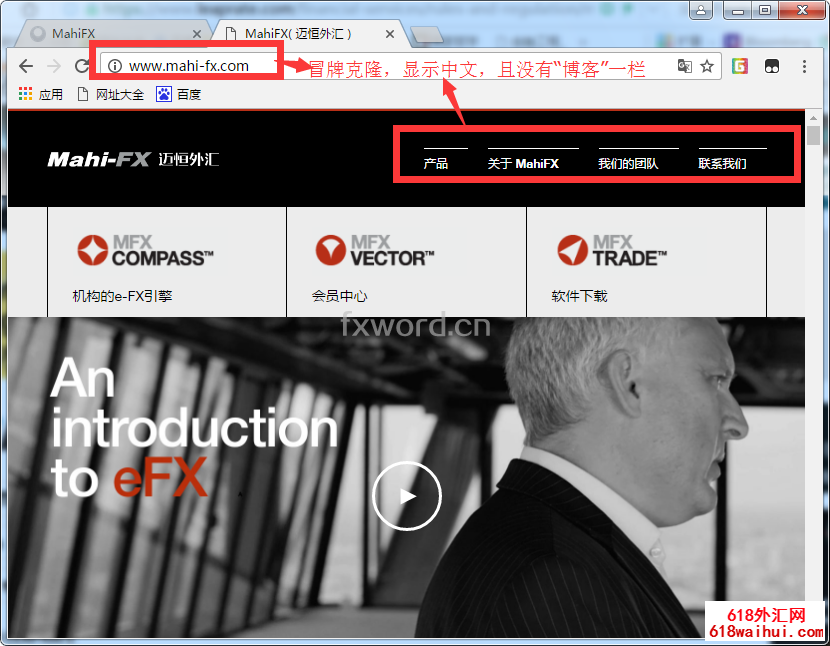Close the MahiFX(迈恒外汇) tab
The height and width of the screenshot is (646, 830).
pos(390,34)
